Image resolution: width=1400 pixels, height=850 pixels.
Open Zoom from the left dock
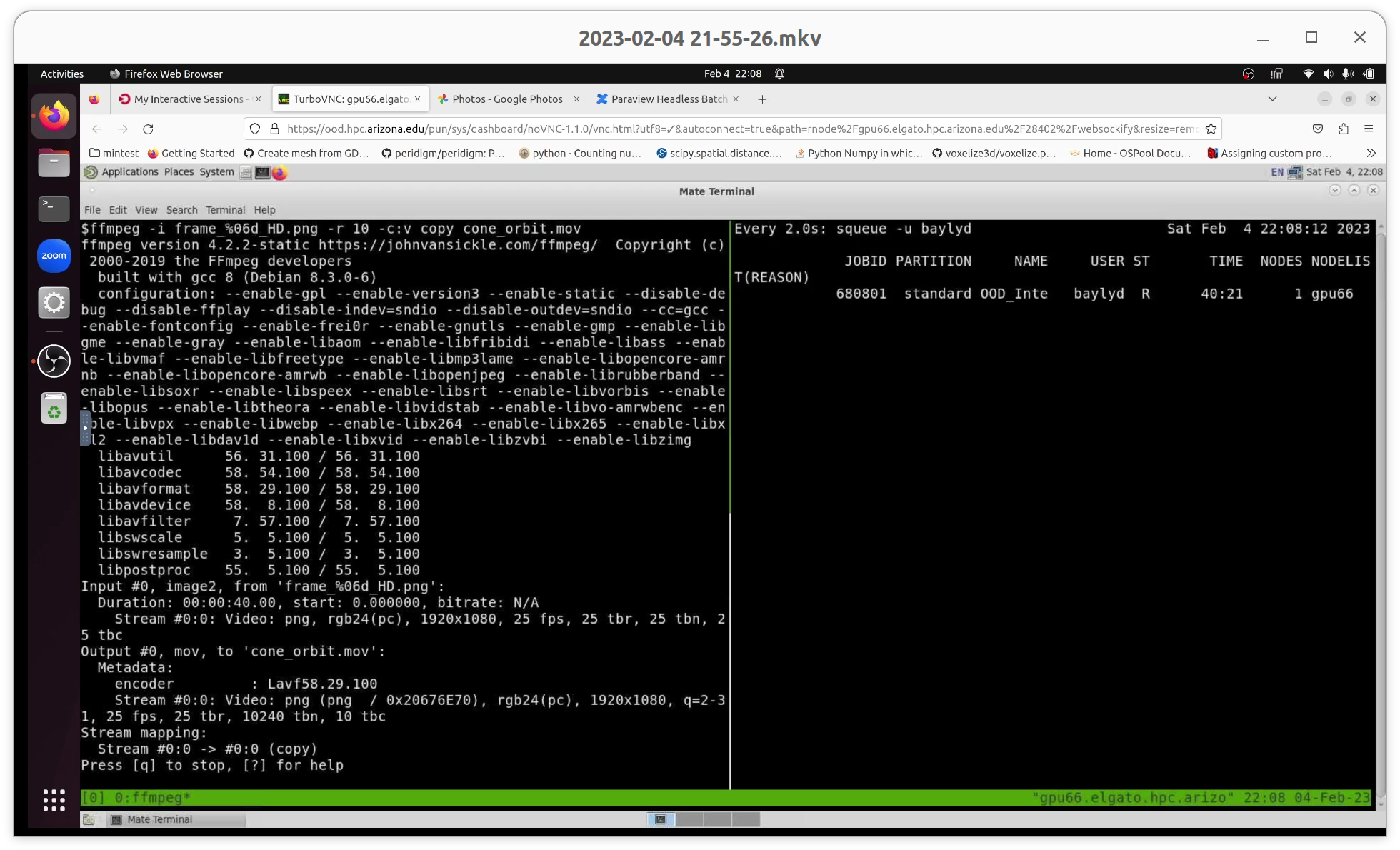(54, 255)
